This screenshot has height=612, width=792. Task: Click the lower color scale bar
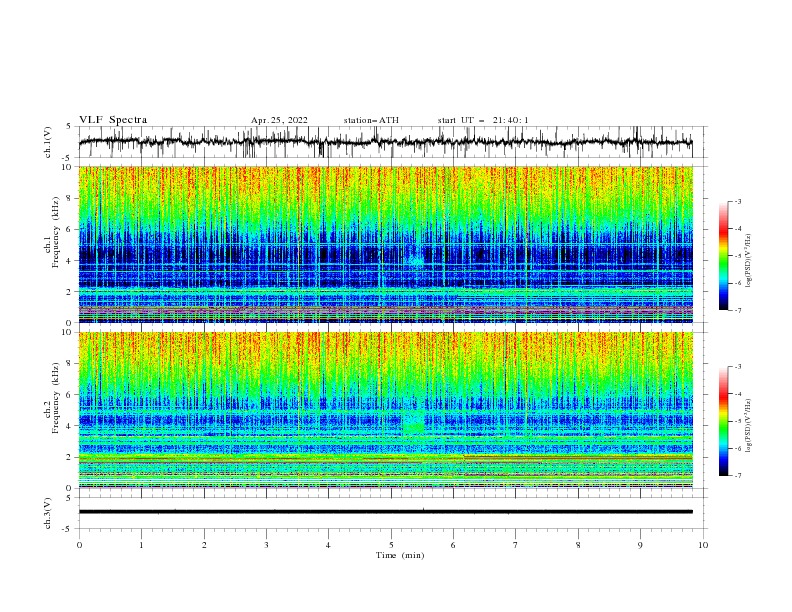point(723,421)
